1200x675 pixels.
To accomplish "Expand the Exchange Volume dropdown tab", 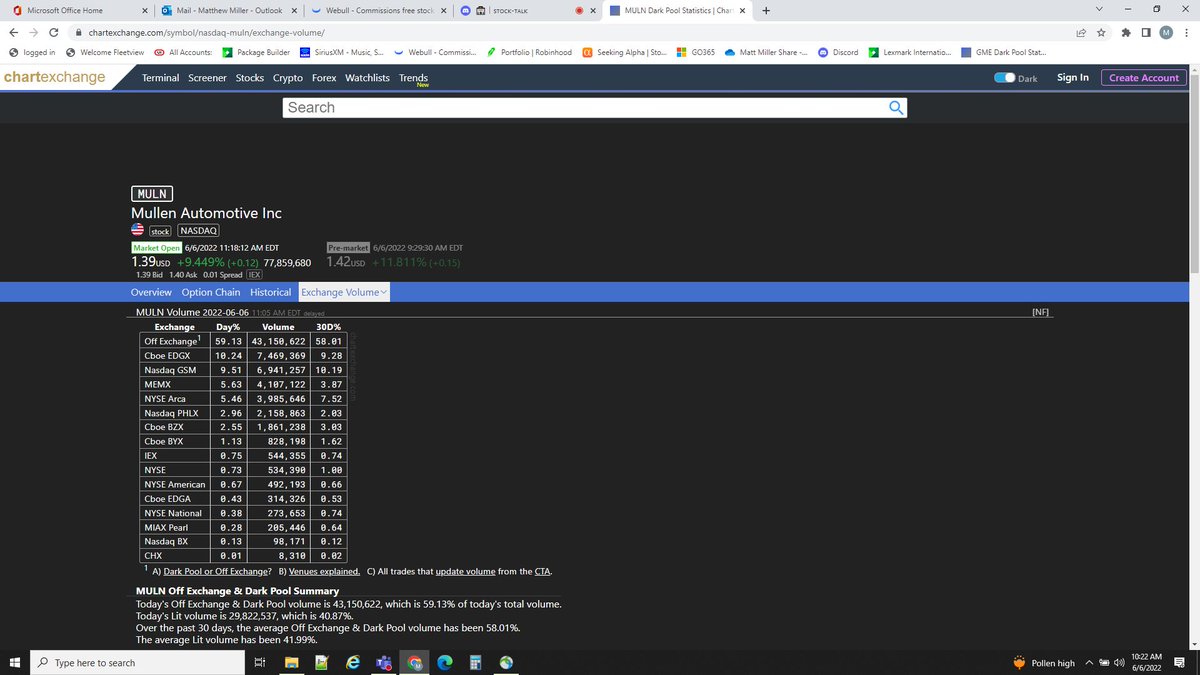I will tap(344, 292).
